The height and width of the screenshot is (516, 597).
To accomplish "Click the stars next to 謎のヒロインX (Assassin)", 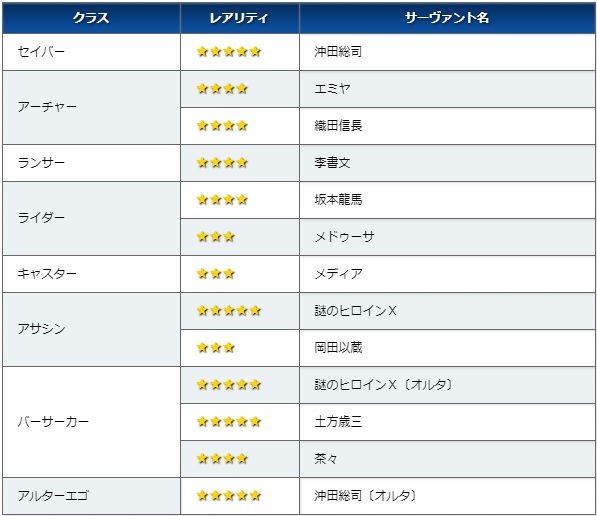I will [x=229, y=311].
